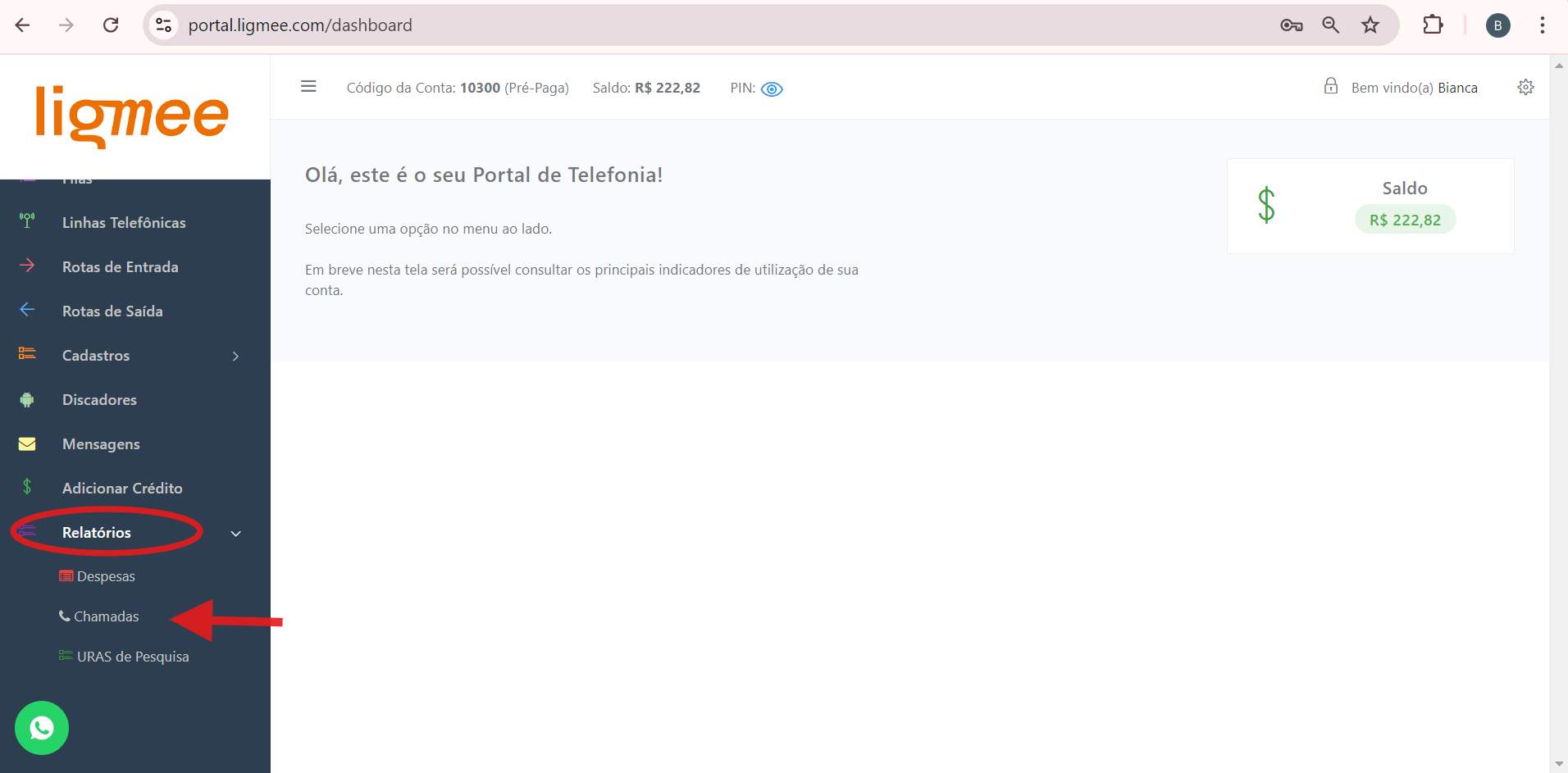Screen dimensions: 1568x773
Task: Open the WhatsApp chat bubble
Action: (x=41, y=727)
